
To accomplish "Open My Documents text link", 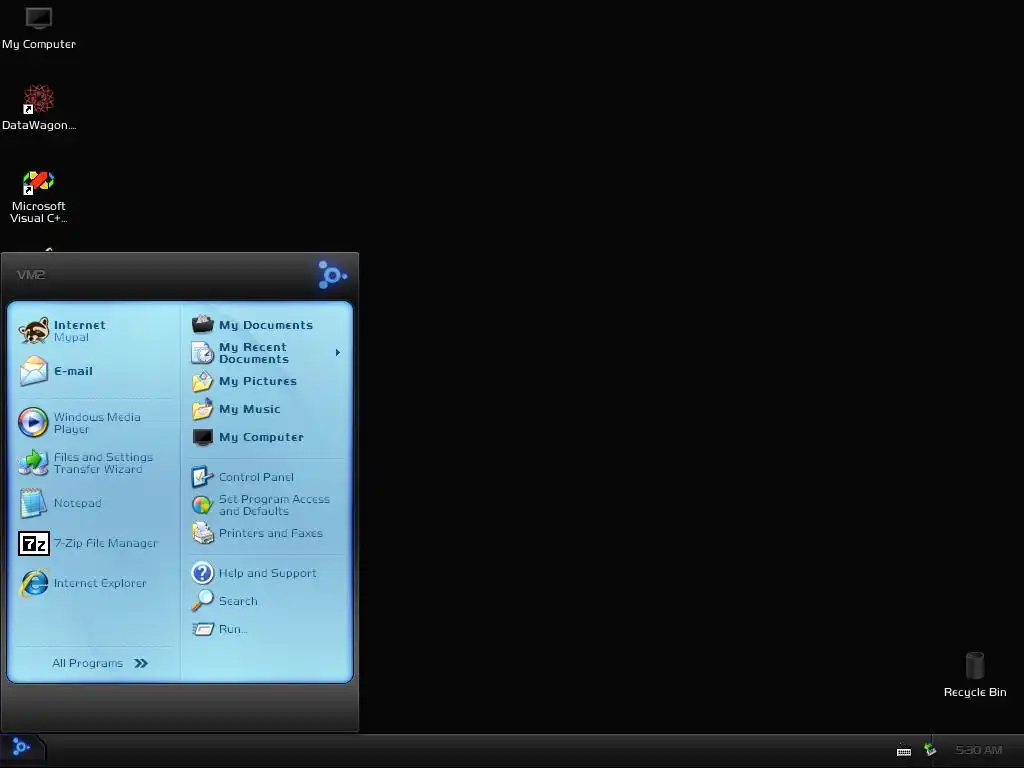I will coord(266,325).
